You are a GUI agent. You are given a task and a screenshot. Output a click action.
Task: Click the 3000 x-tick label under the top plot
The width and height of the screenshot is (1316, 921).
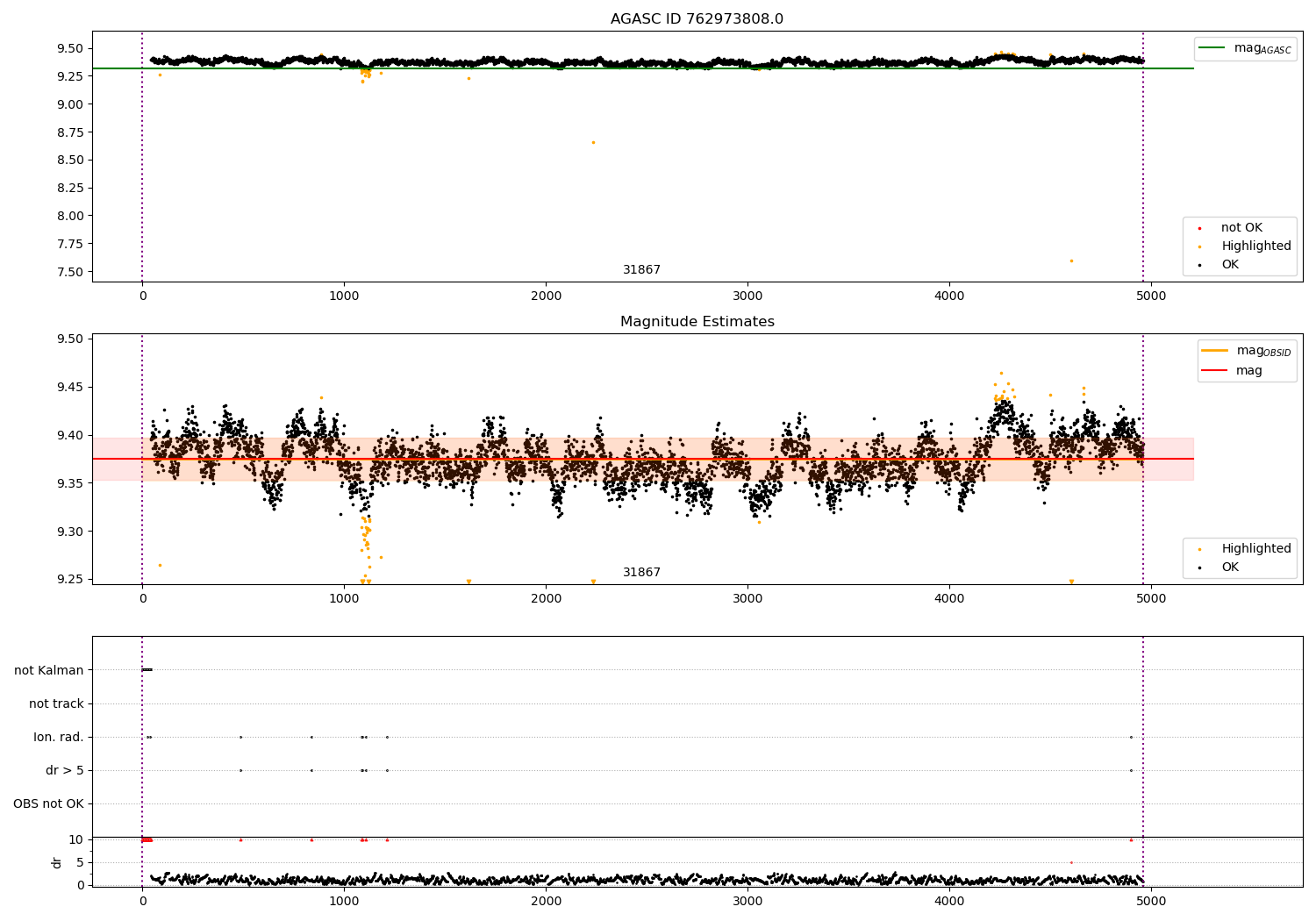click(747, 296)
